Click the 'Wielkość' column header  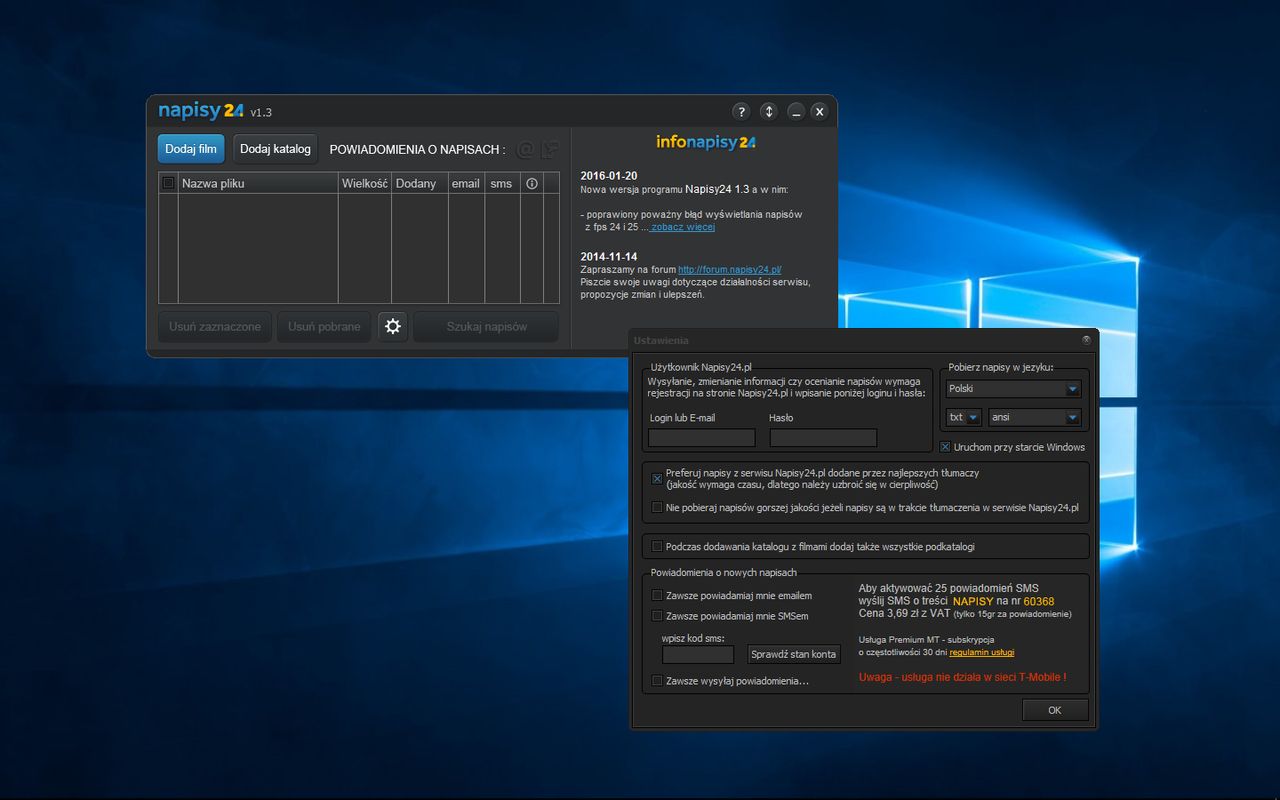tap(364, 183)
